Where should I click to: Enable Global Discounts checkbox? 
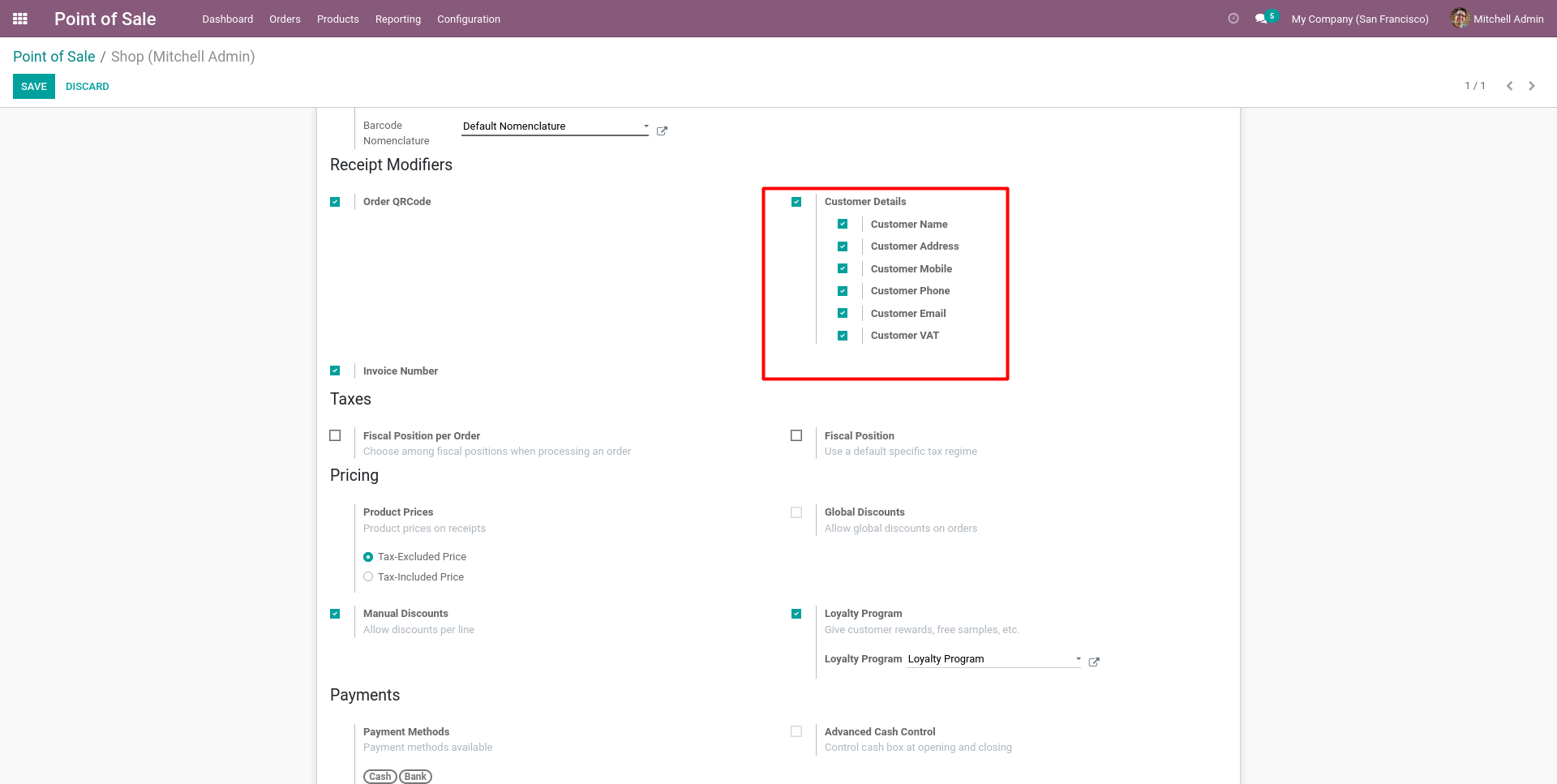pyautogui.click(x=796, y=512)
